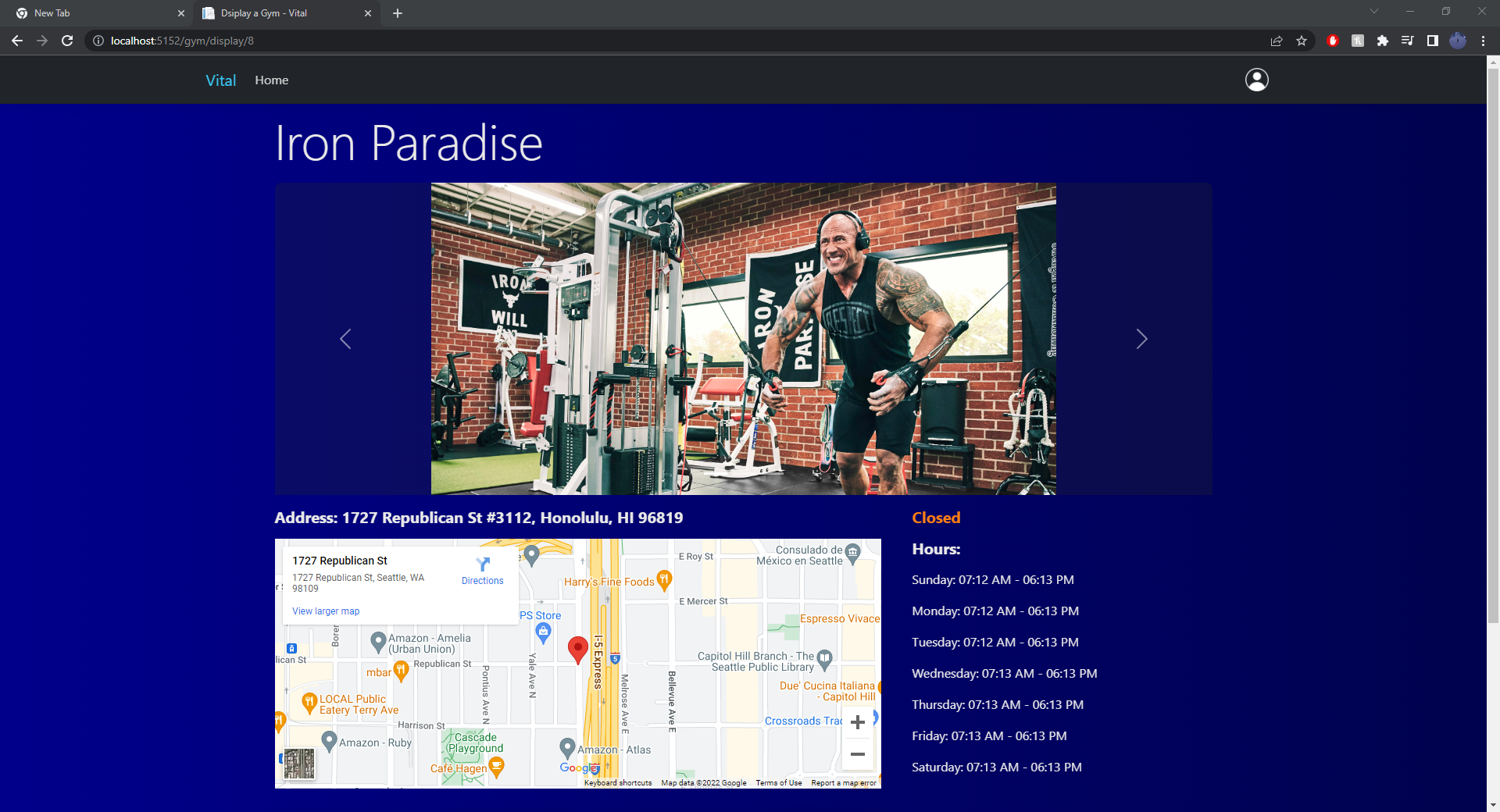The width and height of the screenshot is (1500, 812).
Task: Open the browser tab search chevron
Action: 1373,12
